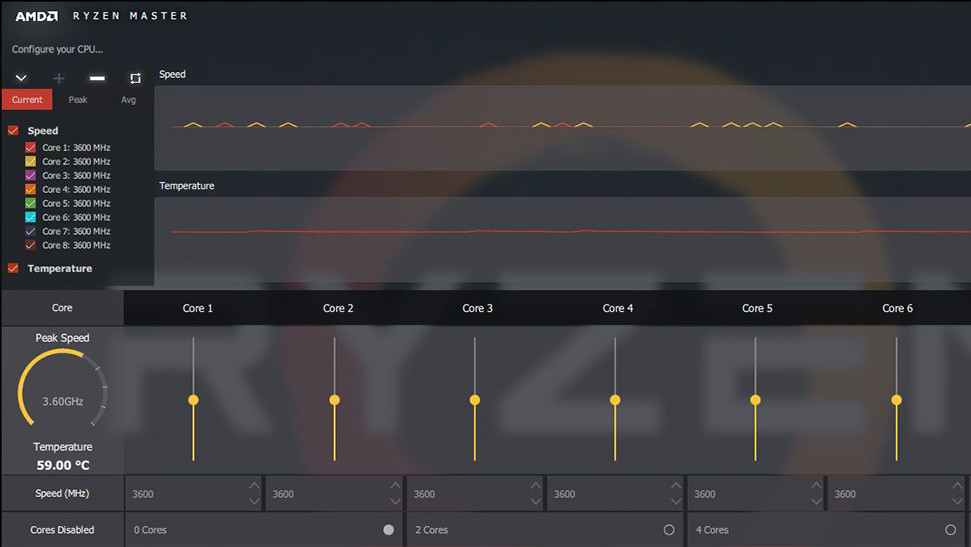Screen dimensions: 971x547
Task: Click the Core 4 slider handle
Action: point(615,400)
